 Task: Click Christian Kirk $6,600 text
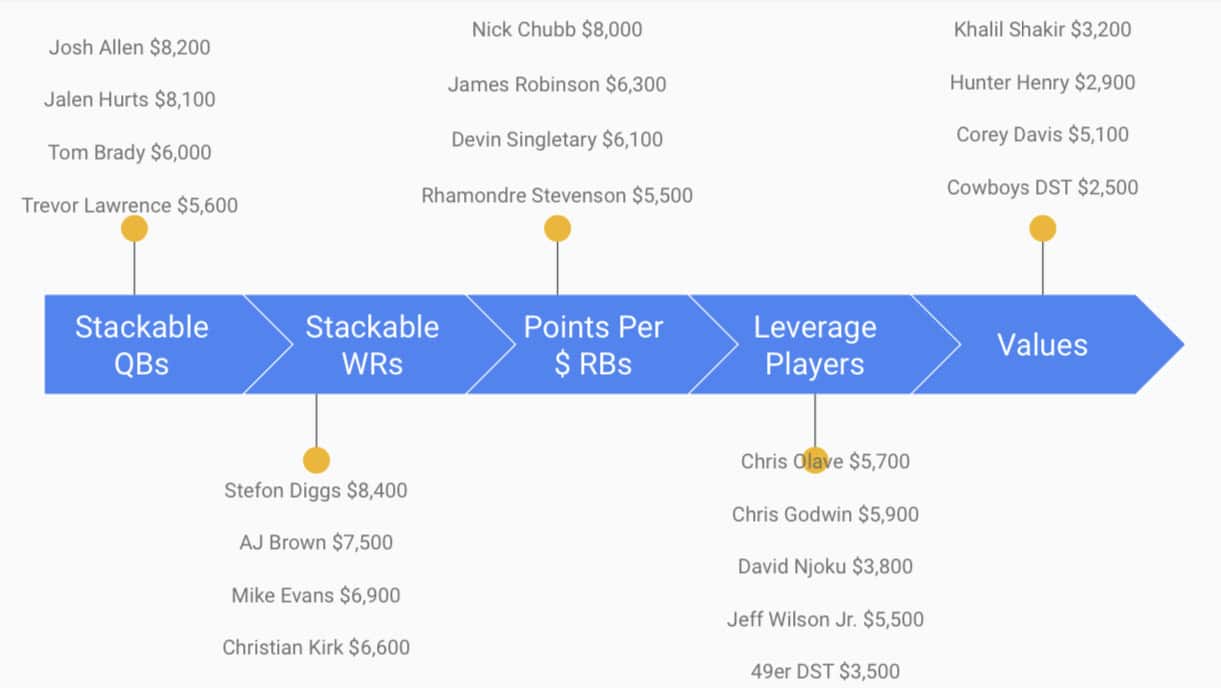[x=316, y=647]
